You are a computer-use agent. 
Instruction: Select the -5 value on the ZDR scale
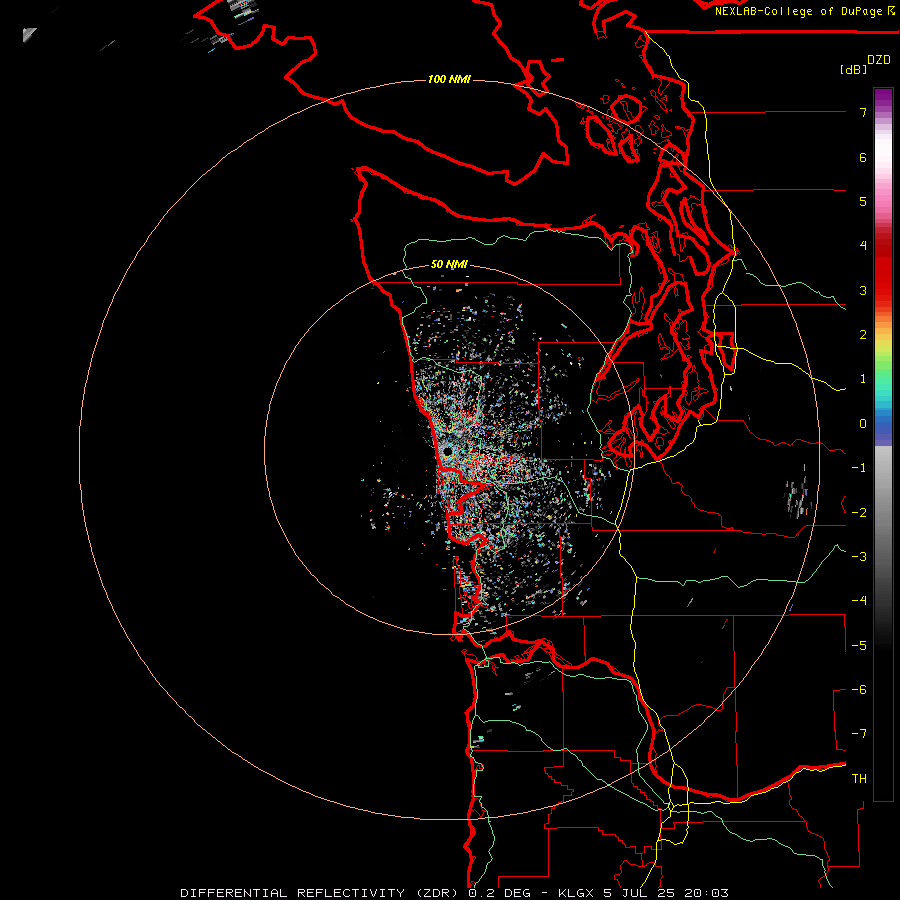[x=859, y=645]
